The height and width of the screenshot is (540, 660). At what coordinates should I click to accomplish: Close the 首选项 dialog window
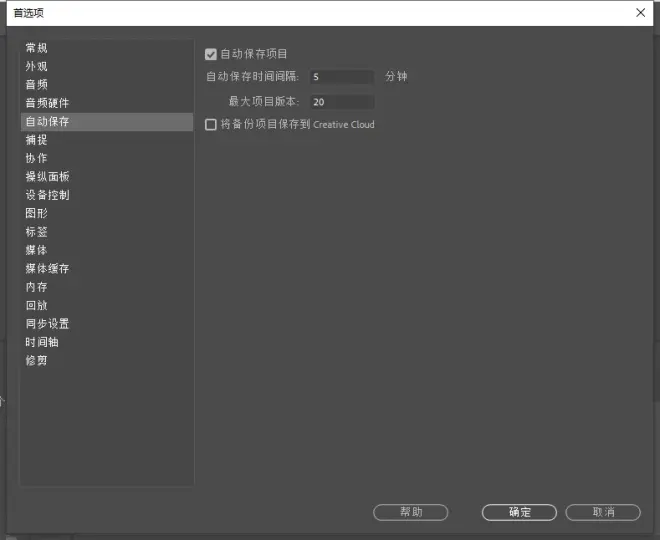point(640,13)
